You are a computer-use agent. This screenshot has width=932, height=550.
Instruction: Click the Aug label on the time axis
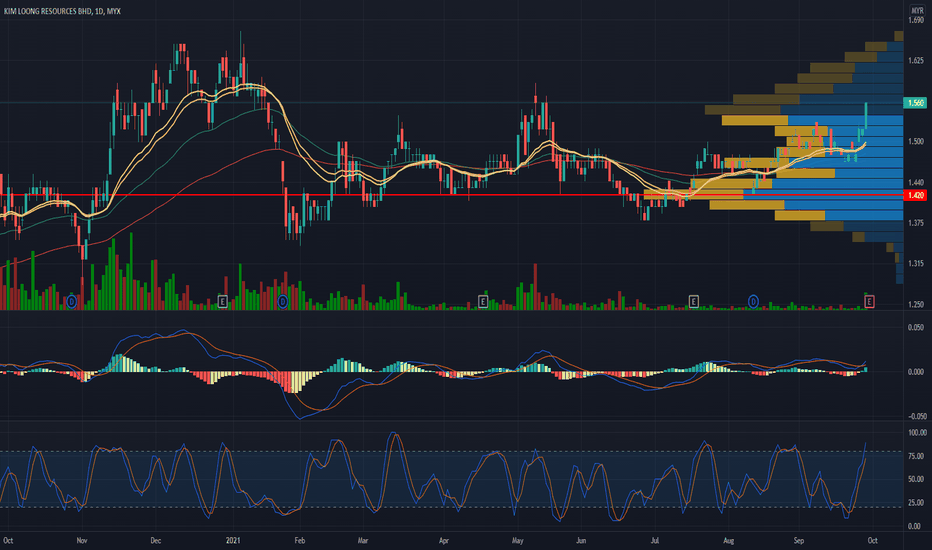click(x=728, y=540)
